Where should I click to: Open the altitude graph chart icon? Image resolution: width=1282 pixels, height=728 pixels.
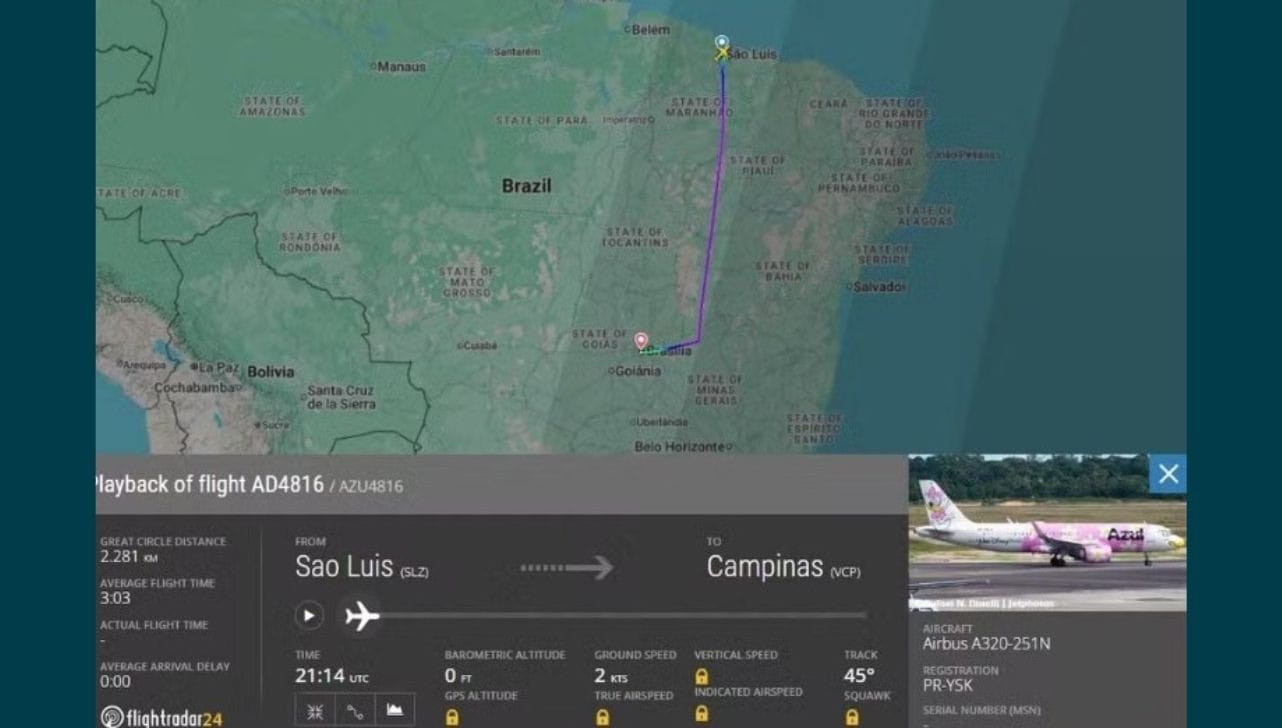coord(395,711)
